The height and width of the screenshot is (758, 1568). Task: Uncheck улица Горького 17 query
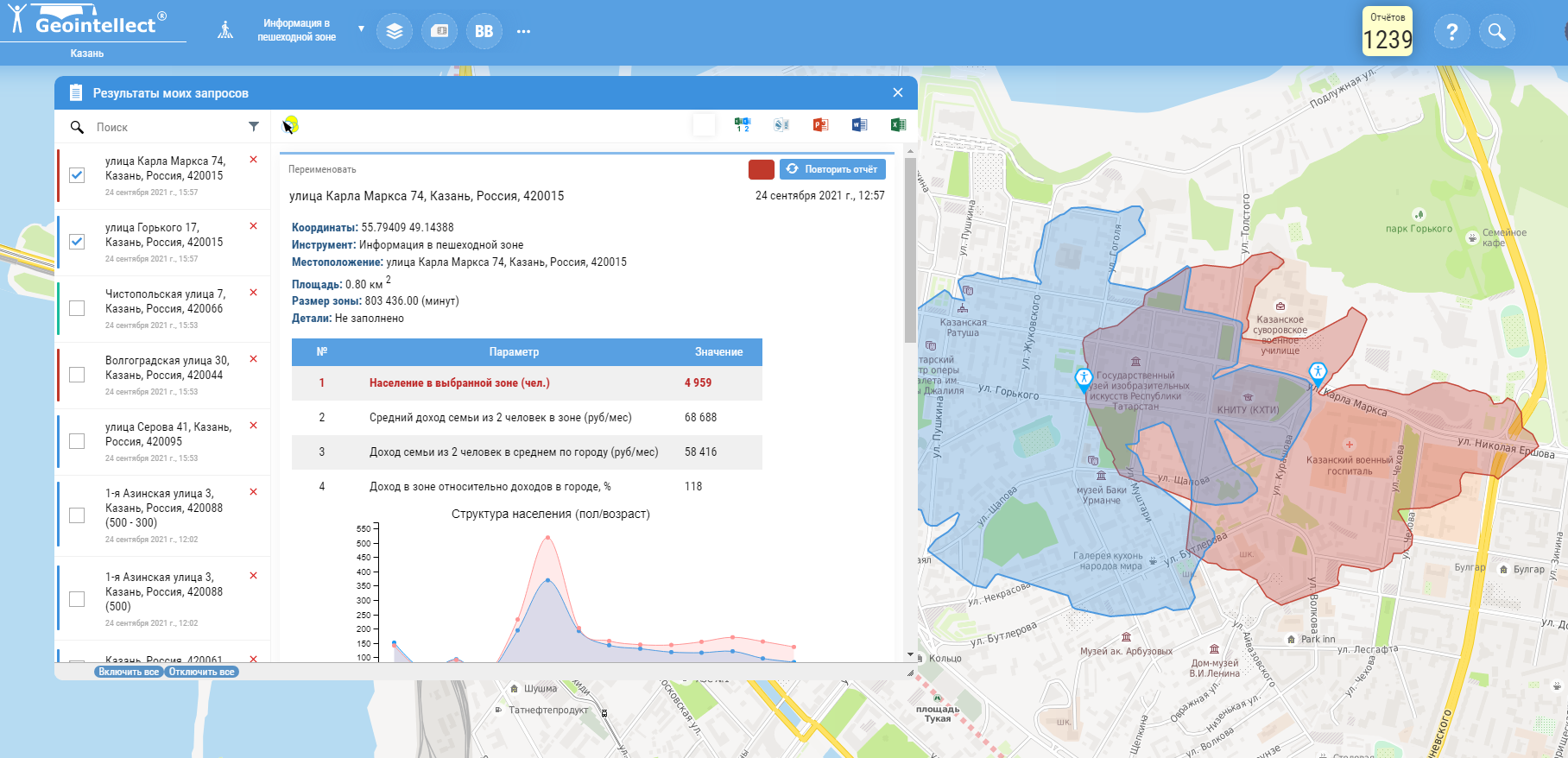77,242
